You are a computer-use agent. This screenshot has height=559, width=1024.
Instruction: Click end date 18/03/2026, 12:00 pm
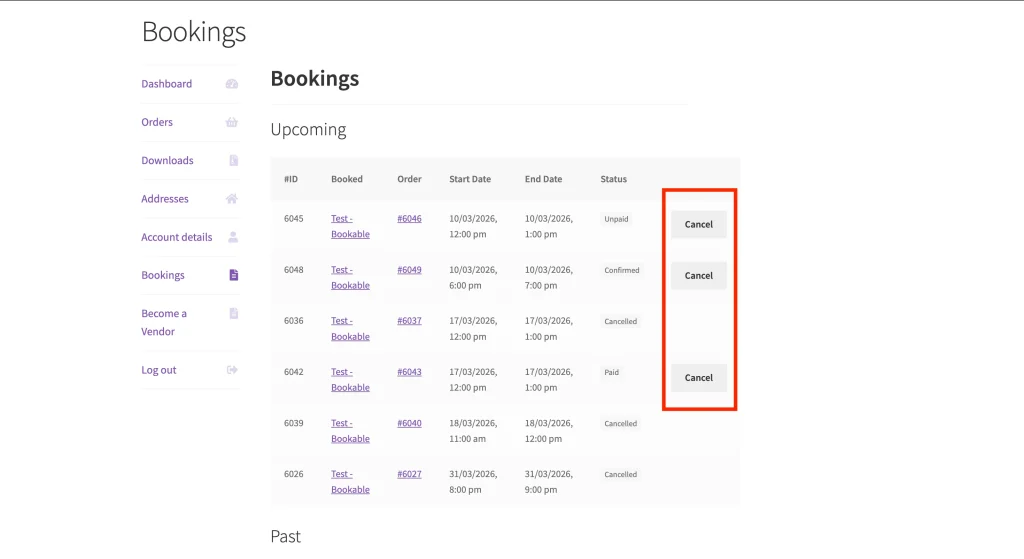(549, 431)
